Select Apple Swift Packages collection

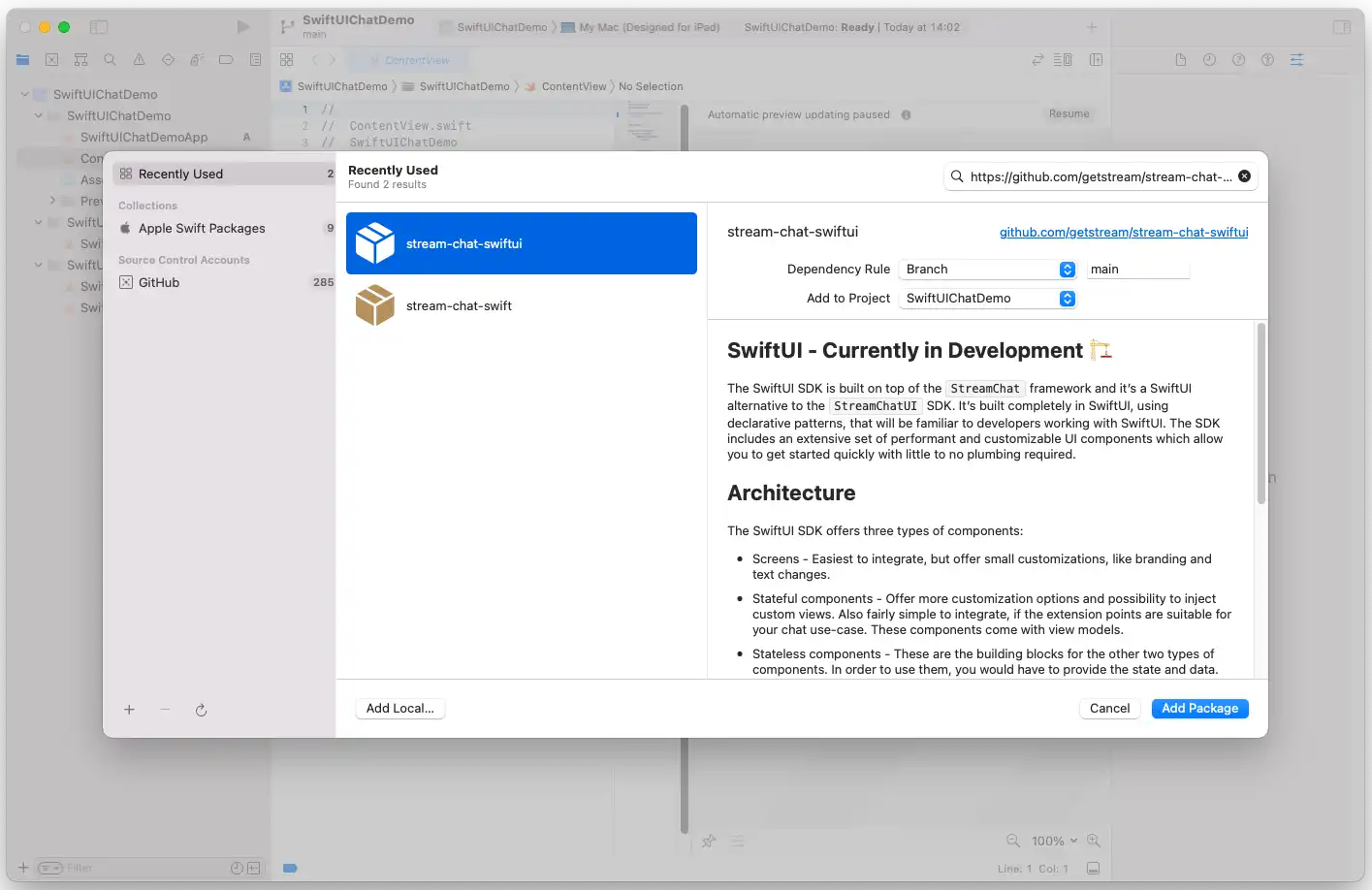[x=223, y=228]
